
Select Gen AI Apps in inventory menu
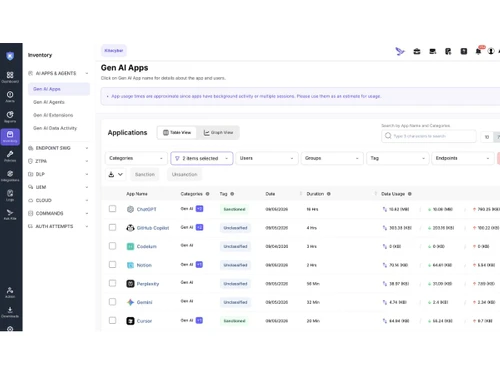[x=59, y=89]
